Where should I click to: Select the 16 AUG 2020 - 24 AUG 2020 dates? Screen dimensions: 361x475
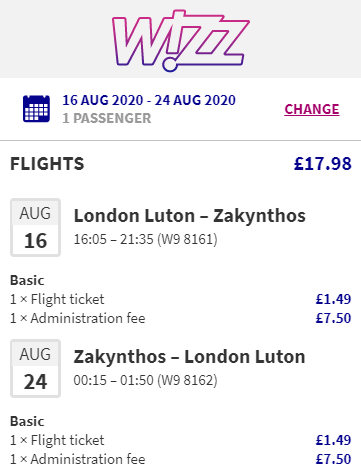tap(149, 100)
